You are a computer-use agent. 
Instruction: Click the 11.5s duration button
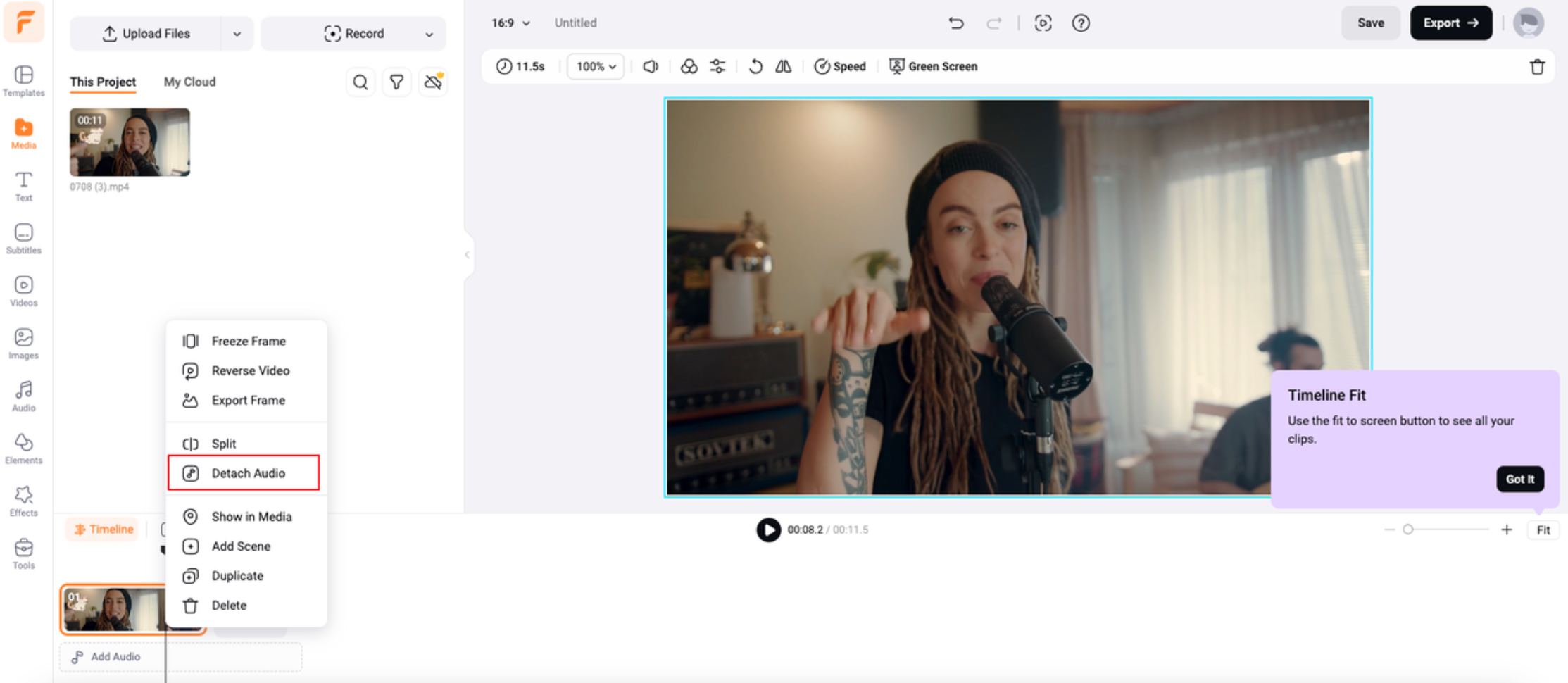(520, 66)
